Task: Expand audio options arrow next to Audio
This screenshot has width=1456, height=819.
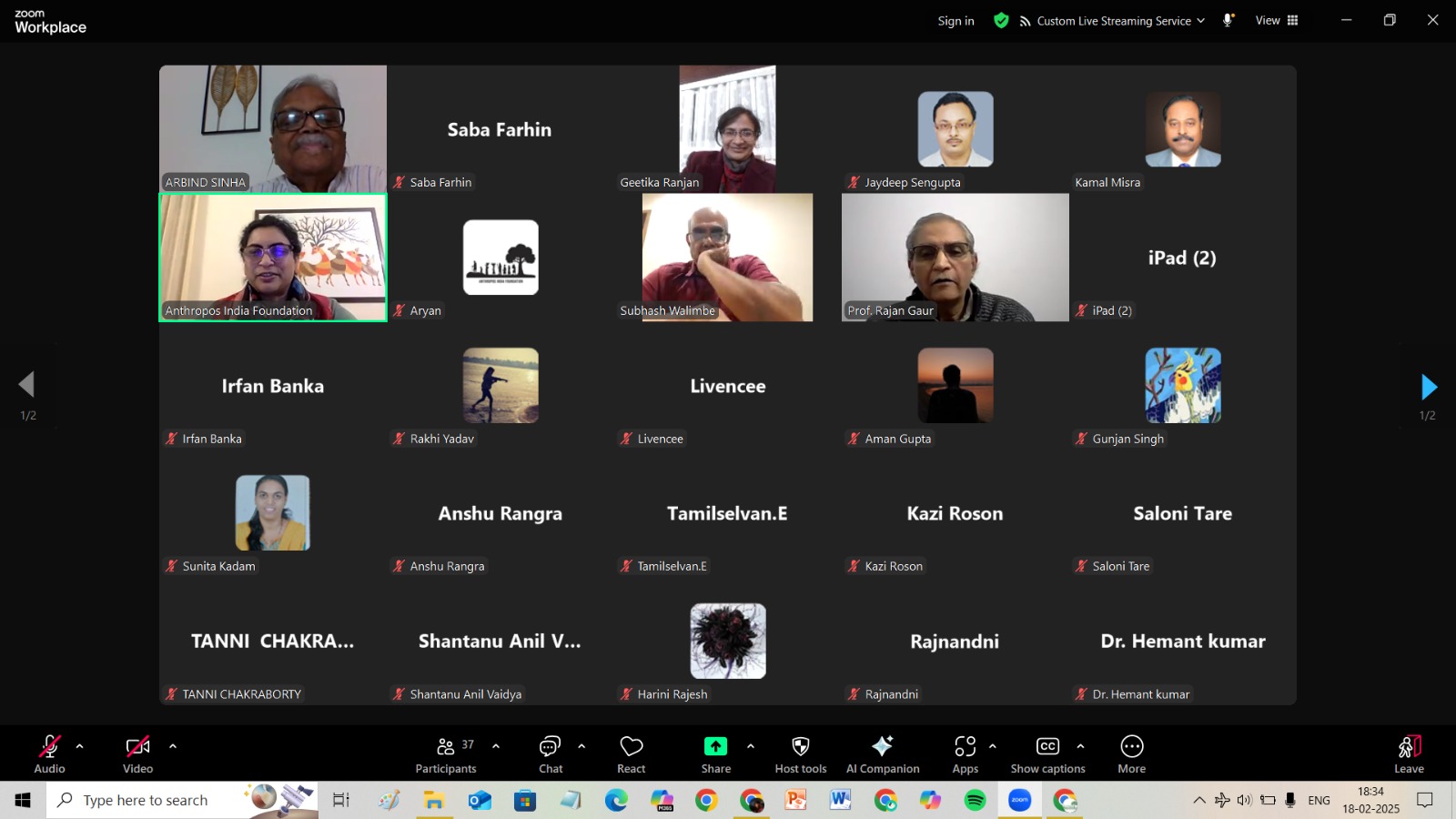Action: tap(80, 746)
